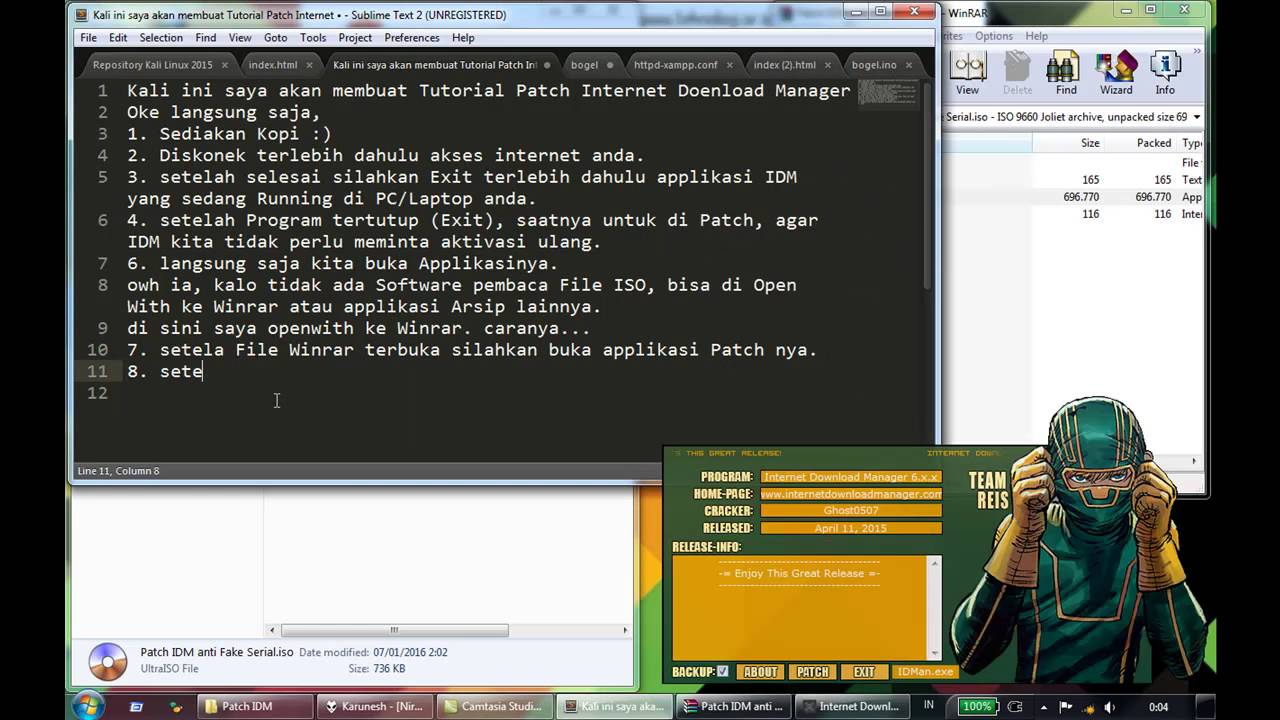Click the home-page URL field in patcher

click(851, 494)
